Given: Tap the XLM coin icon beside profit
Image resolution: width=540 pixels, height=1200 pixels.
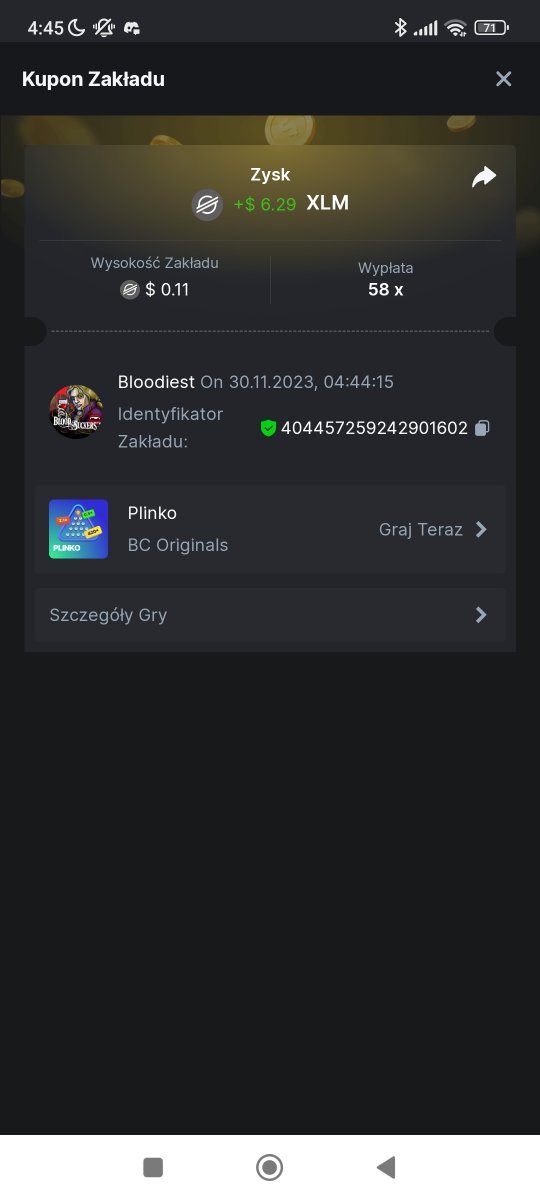Looking at the screenshot, I should coord(207,204).
